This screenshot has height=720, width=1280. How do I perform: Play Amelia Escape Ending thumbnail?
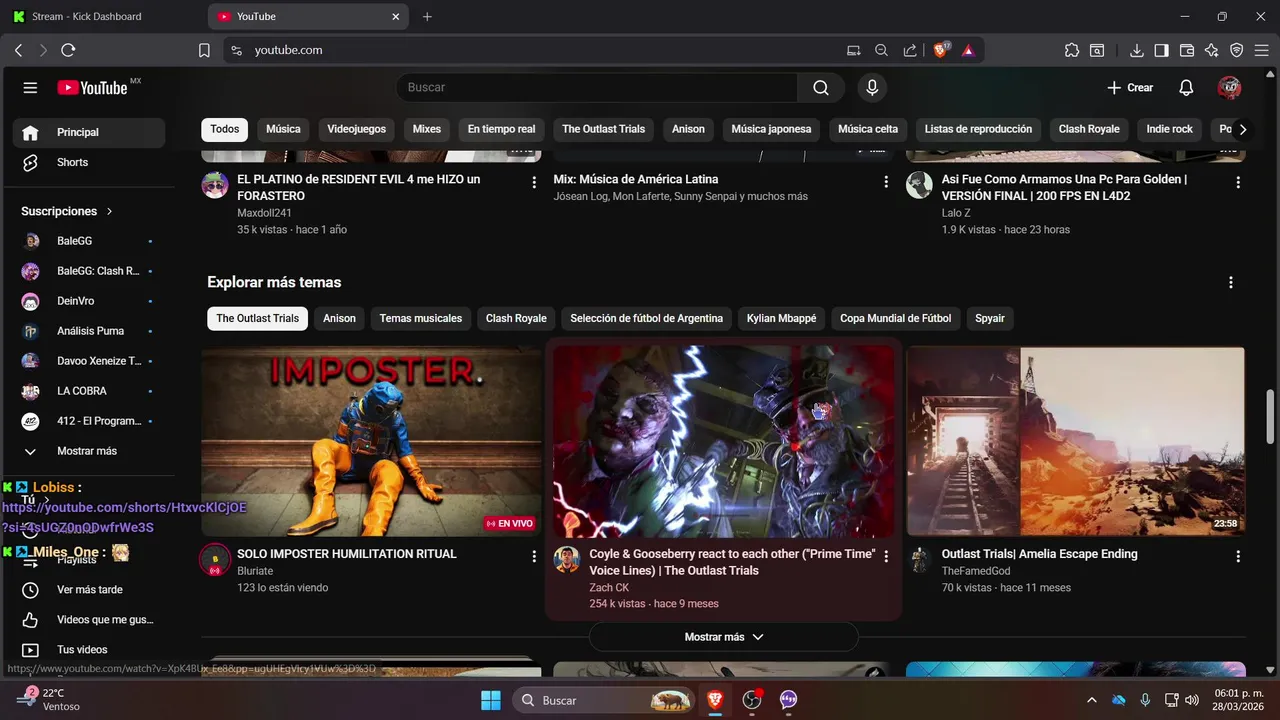coord(1076,441)
